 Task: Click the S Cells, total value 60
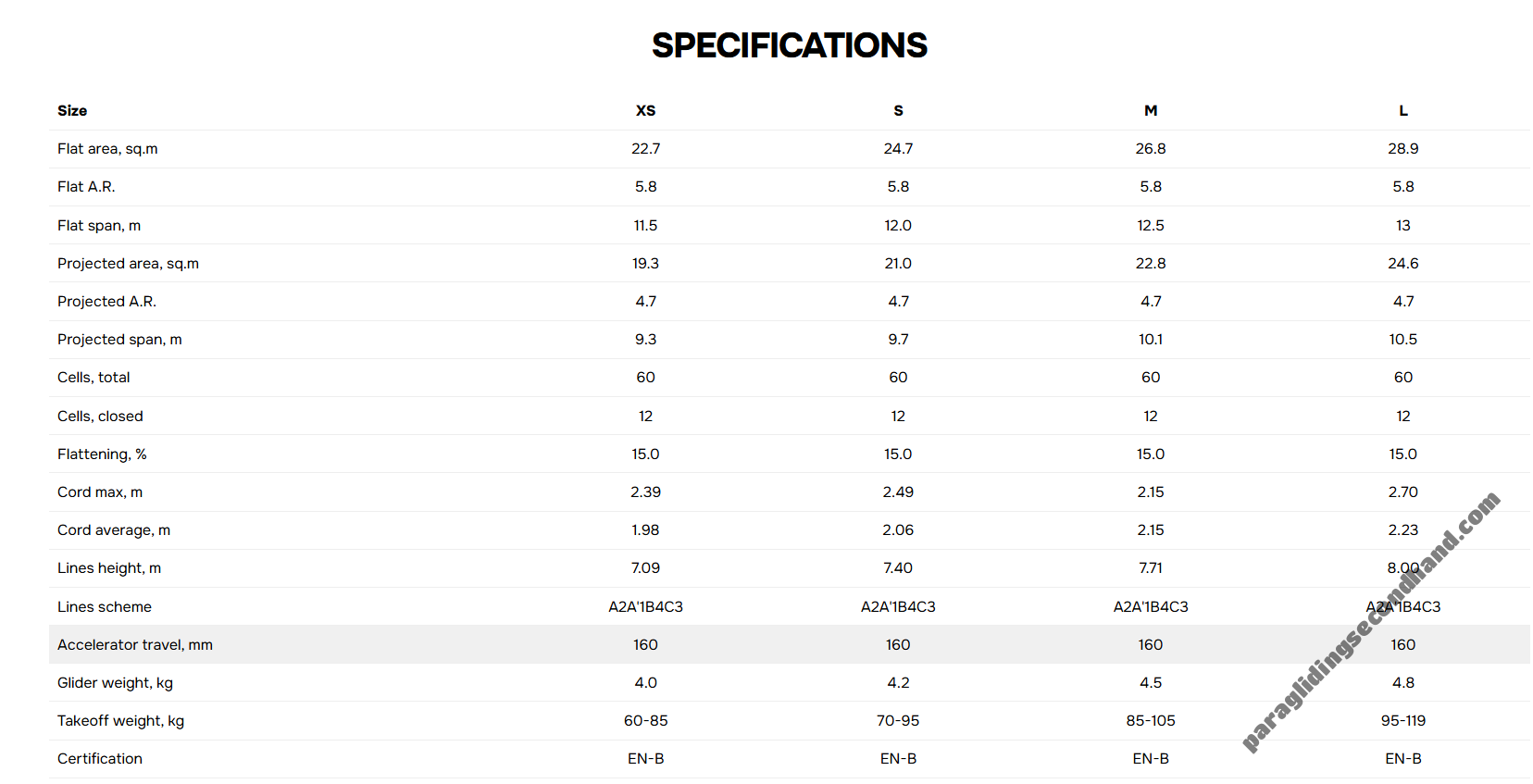[898, 378]
